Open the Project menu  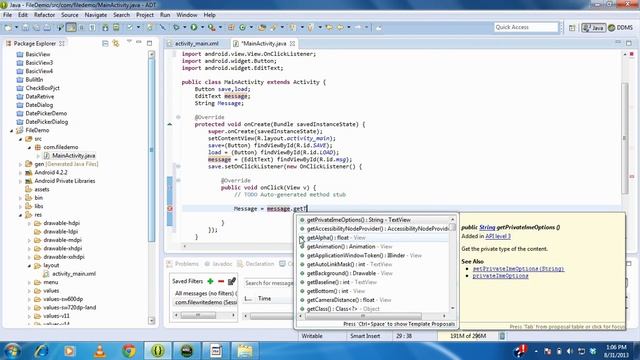(145, 15)
